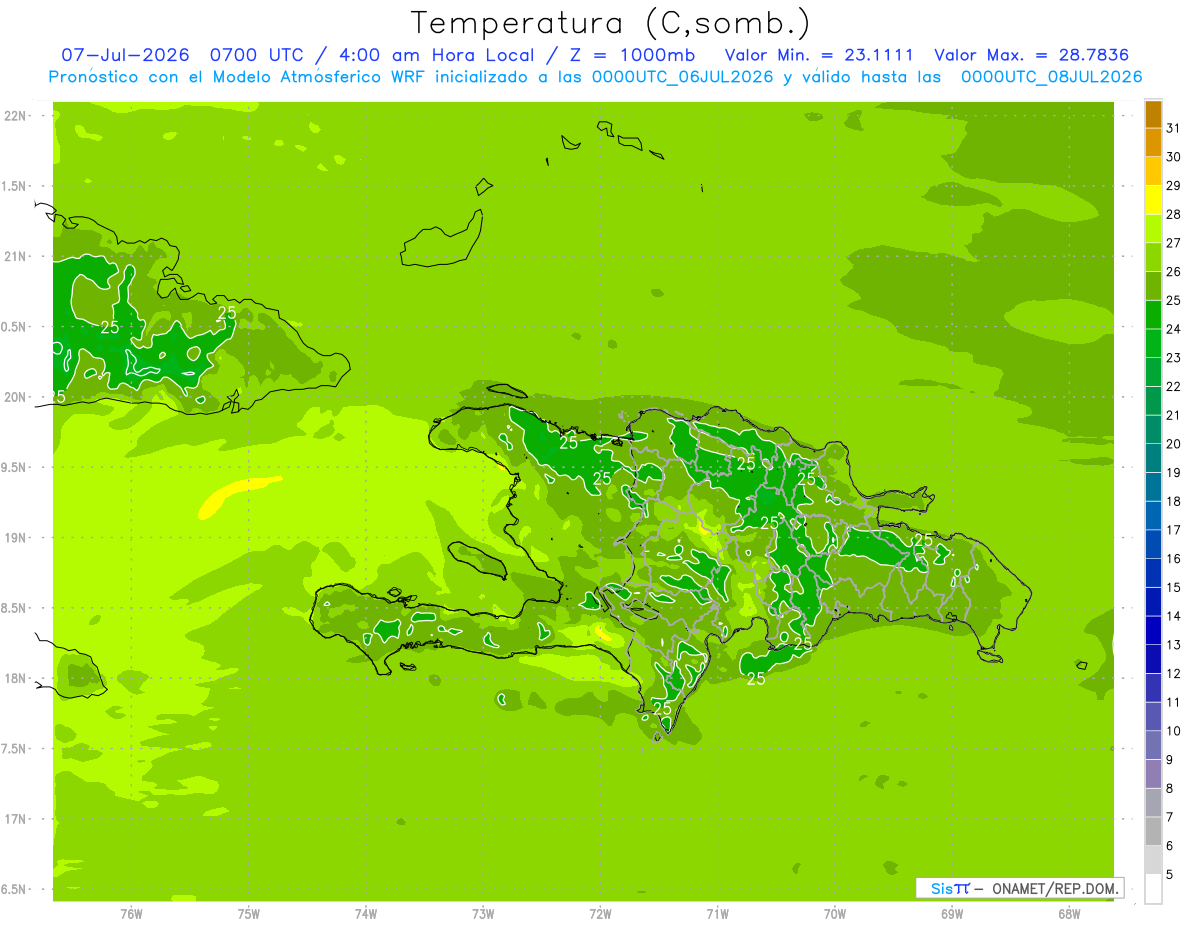The width and height of the screenshot is (1200, 927).
Task: Click the "19N" latitude label
Action: coord(16,538)
